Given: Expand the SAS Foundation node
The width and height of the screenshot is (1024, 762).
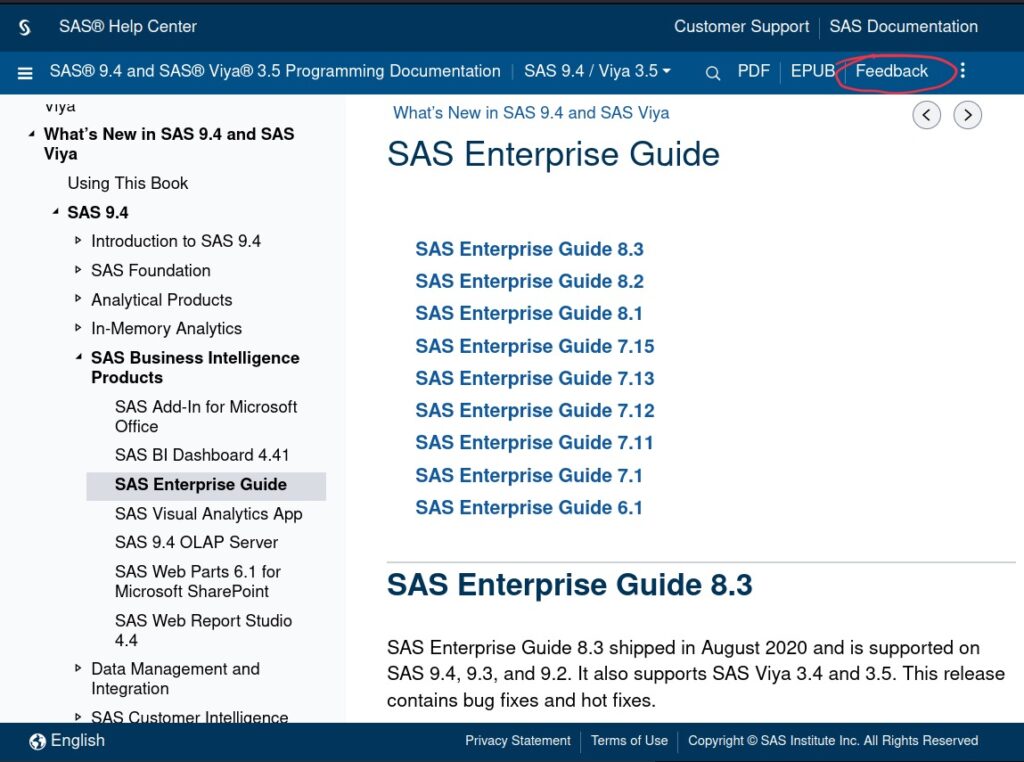Looking at the screenshot, I should [78, 270].
